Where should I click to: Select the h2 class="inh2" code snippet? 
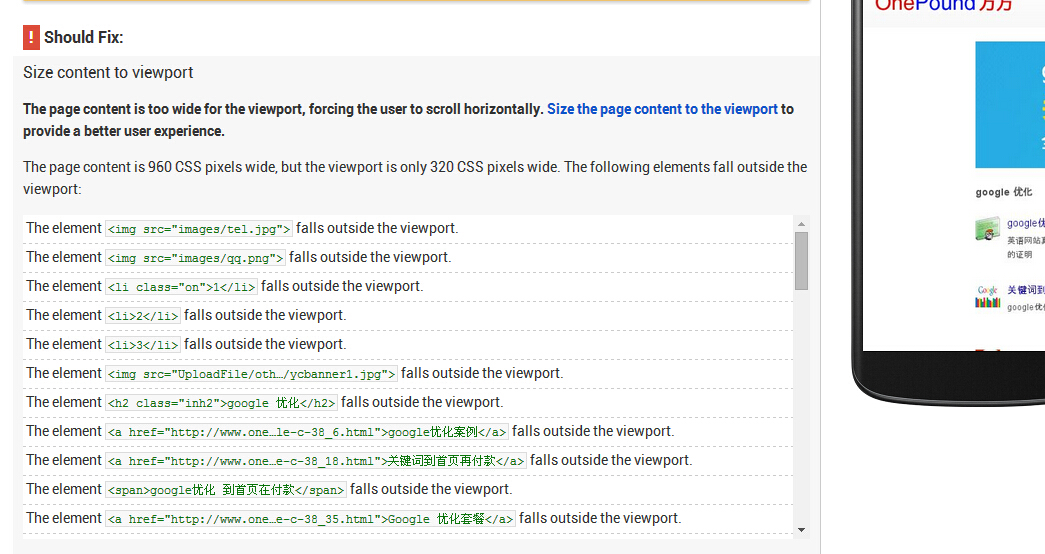click(x=221, y=403)
